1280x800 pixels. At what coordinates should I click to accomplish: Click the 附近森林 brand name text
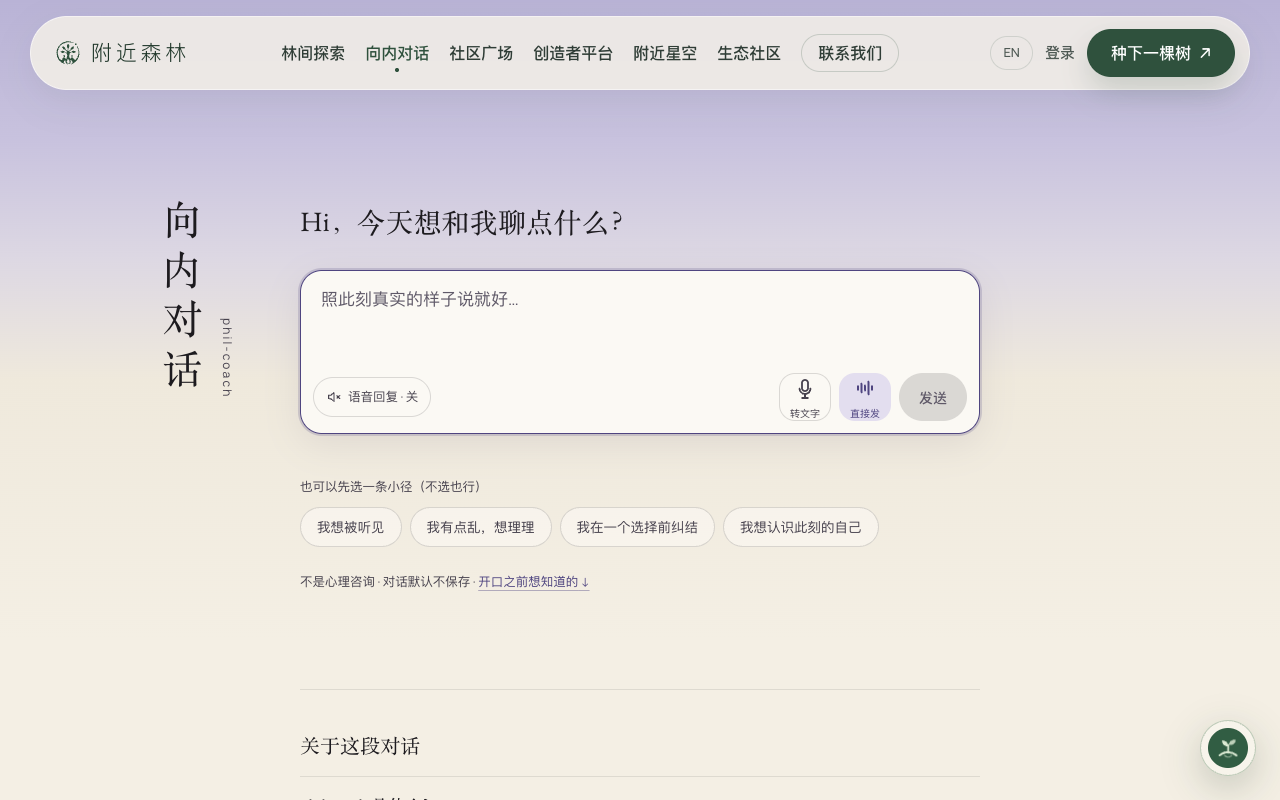click(x=139, y=53)
